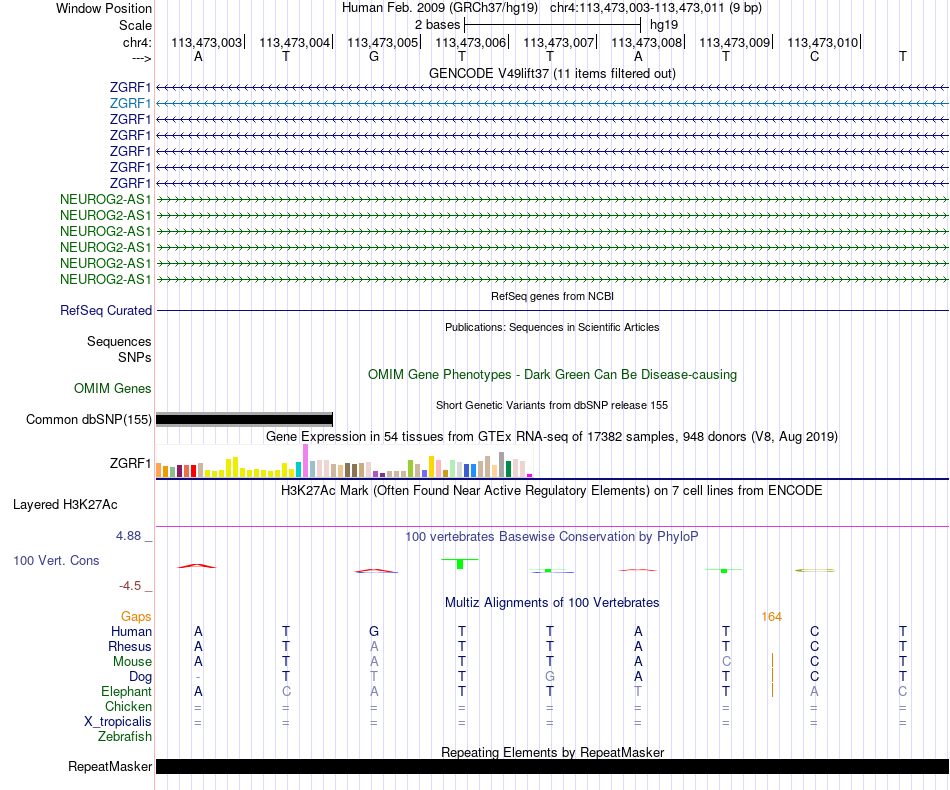Click 'Multiz Alignments of 100 Vertebrates' title
Viewport: 950px width, 790px height.
pos(552,602)
